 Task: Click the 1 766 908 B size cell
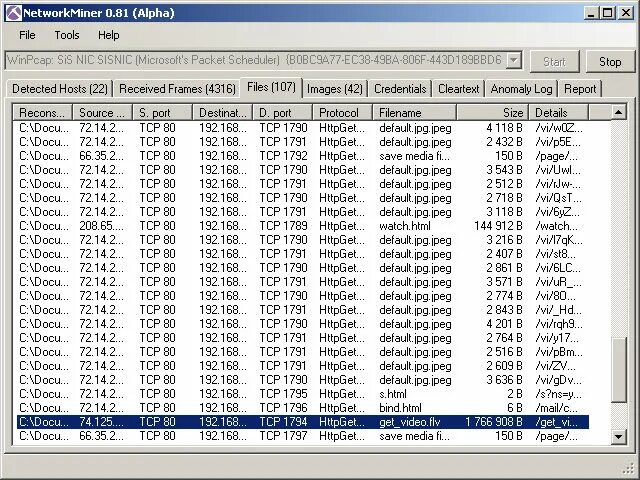[494, 422]
